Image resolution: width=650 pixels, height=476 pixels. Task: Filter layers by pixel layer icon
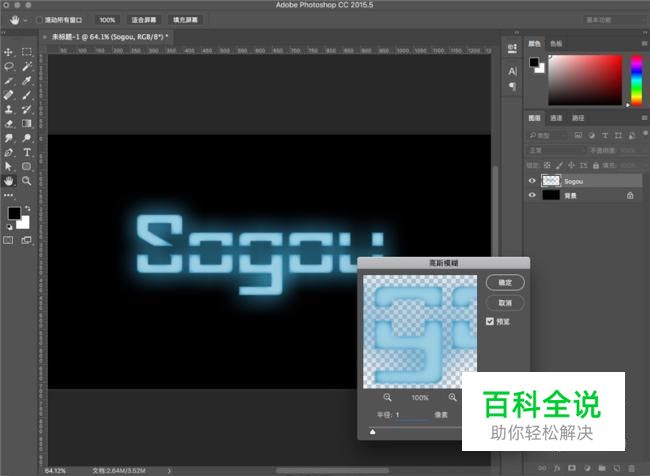click(x=578, y=135)
